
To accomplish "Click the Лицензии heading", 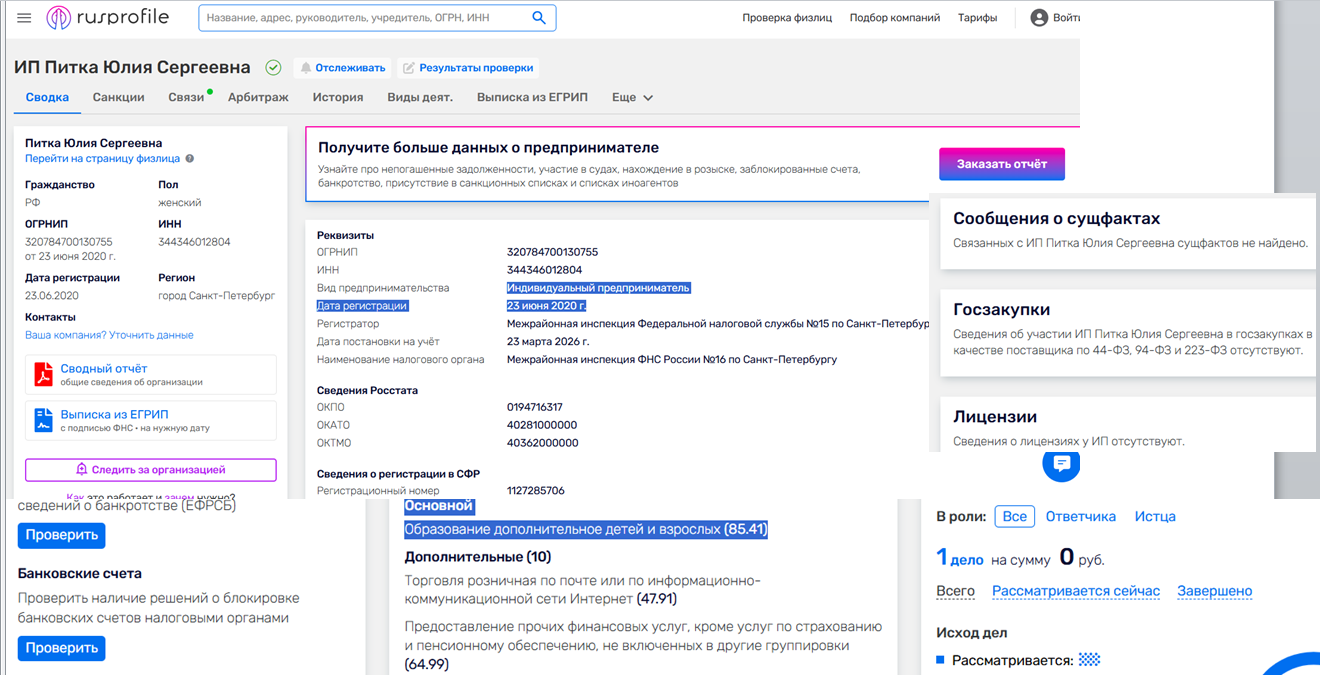I will click(x=995, y=417).
